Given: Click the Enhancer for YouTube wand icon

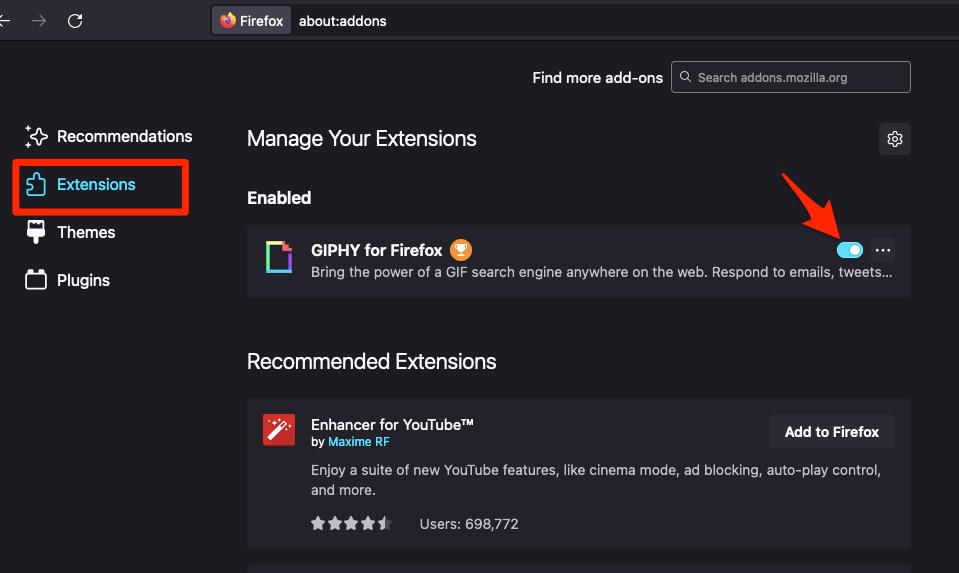Looking at the screenshot, I should [279, 429].
